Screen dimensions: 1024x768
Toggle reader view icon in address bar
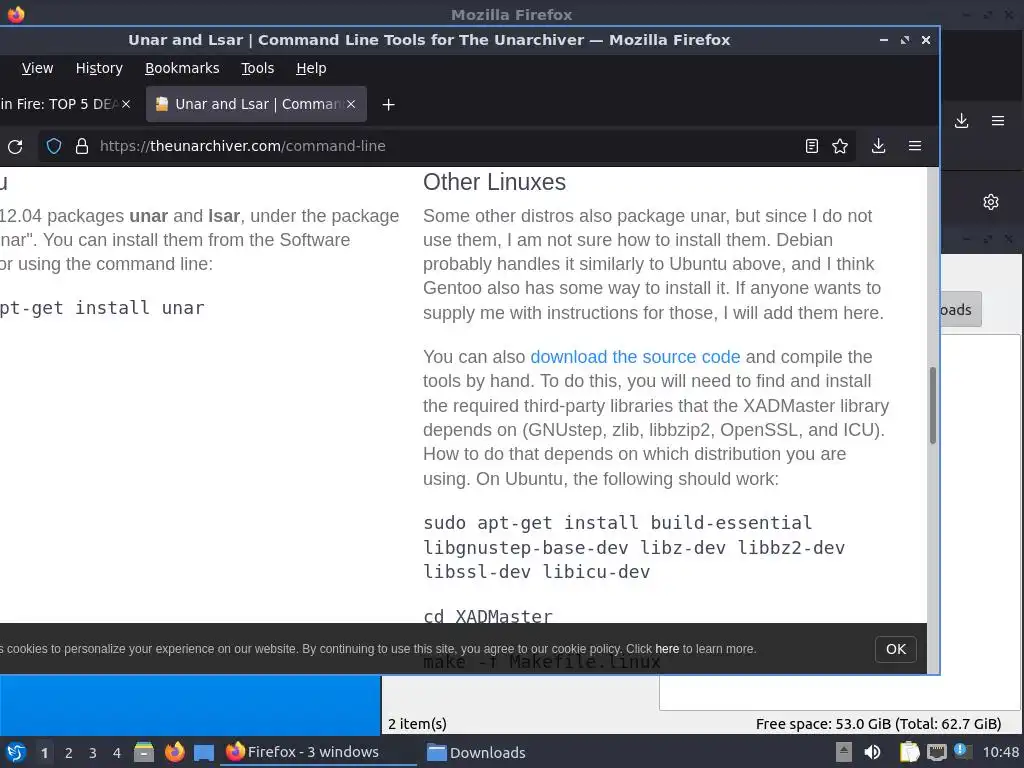pyautogui.click(x=812, y=146)
